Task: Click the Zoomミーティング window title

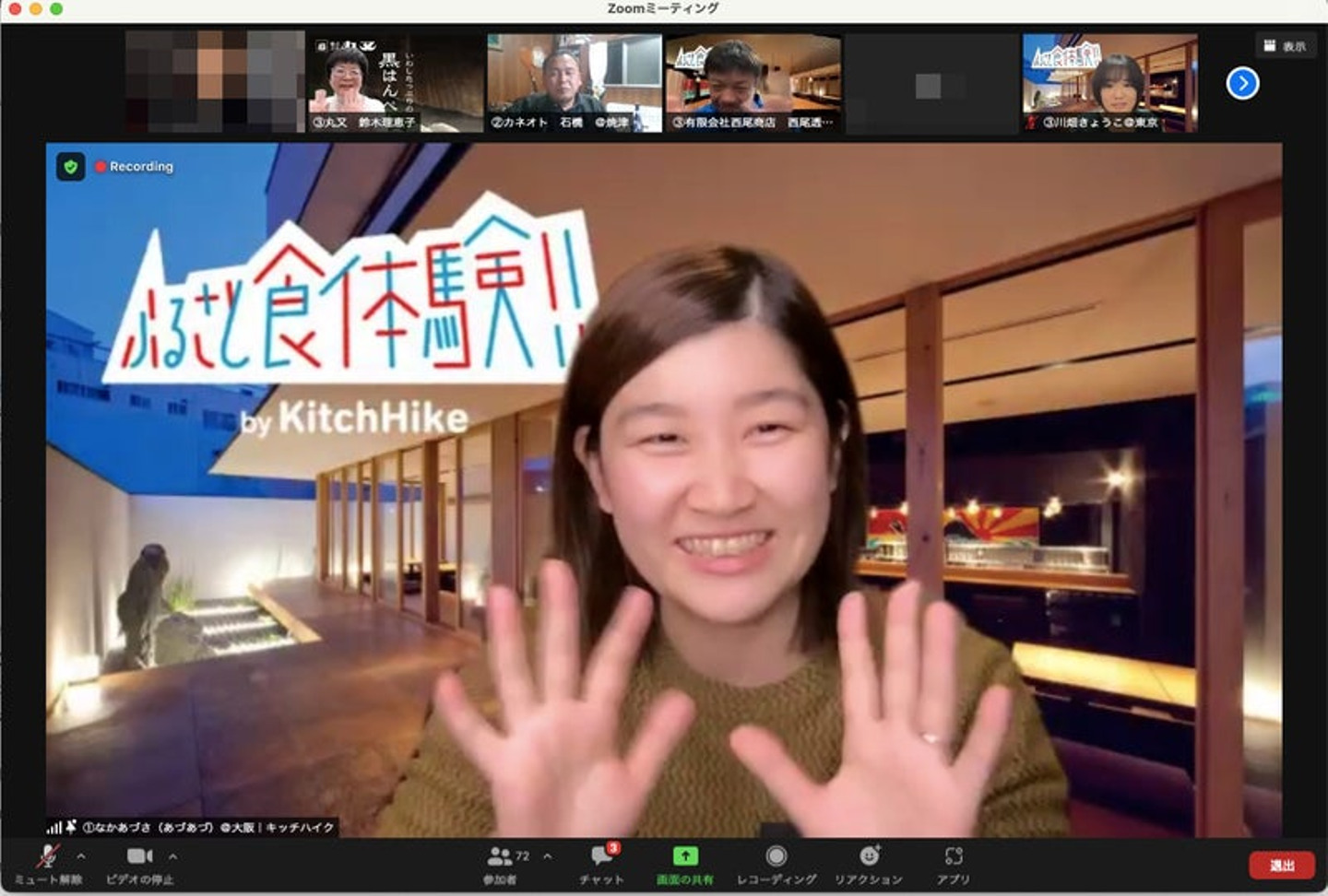Action: pos(663,9)
